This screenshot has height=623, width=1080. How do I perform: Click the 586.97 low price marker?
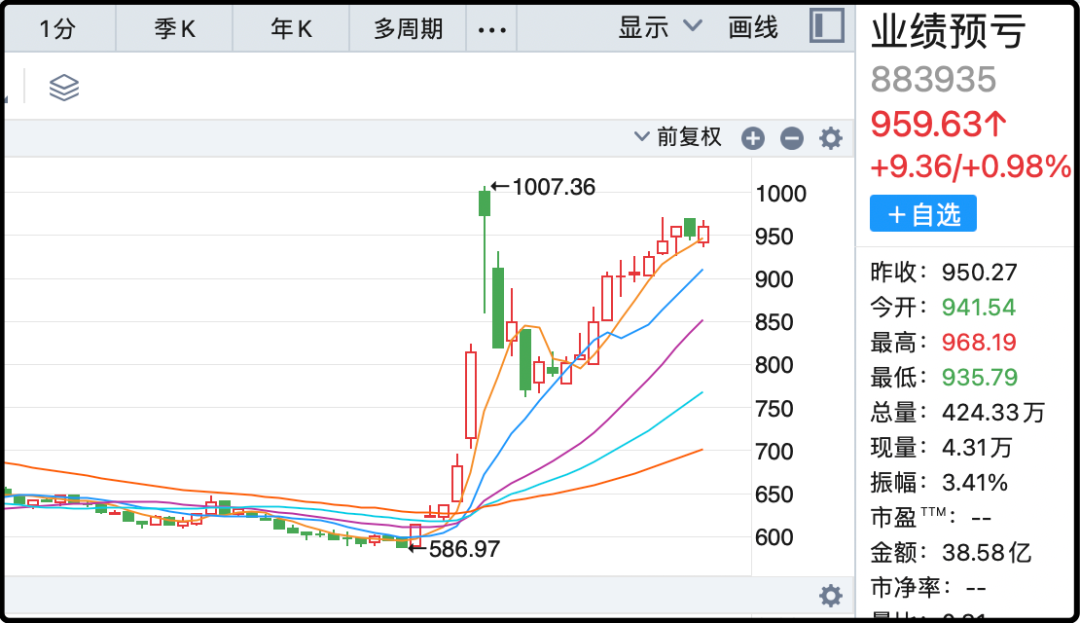pos(464,548)
